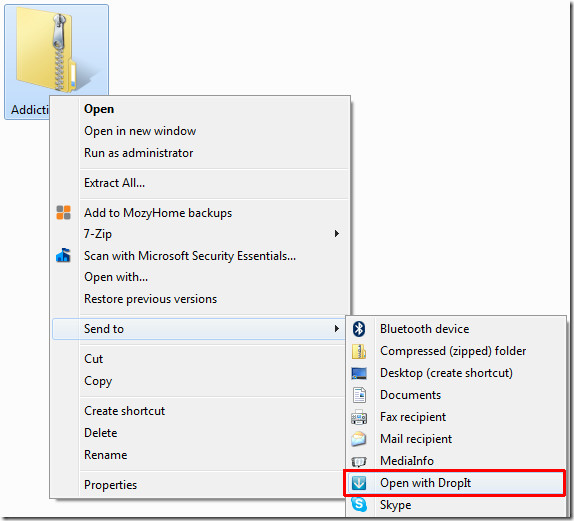The image size is (574, 521).
Task: Select Open with DropIt entry
Action: (454, 483)
